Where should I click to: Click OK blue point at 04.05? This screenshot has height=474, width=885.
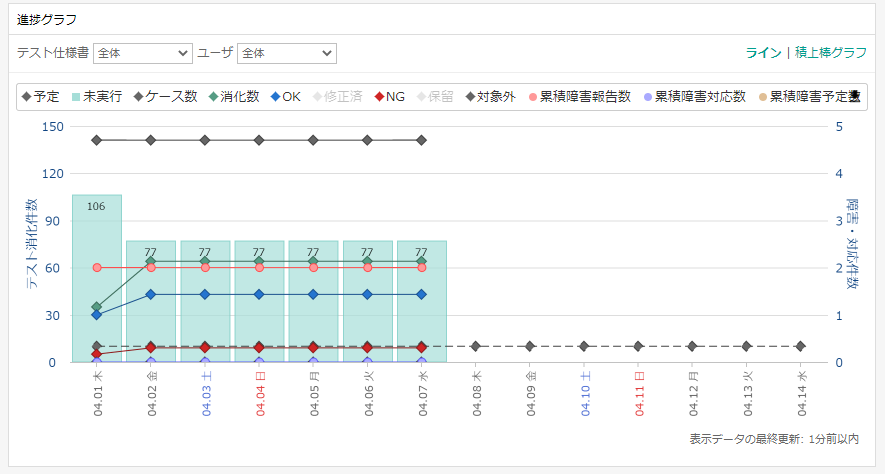click(x=313, y=295)
